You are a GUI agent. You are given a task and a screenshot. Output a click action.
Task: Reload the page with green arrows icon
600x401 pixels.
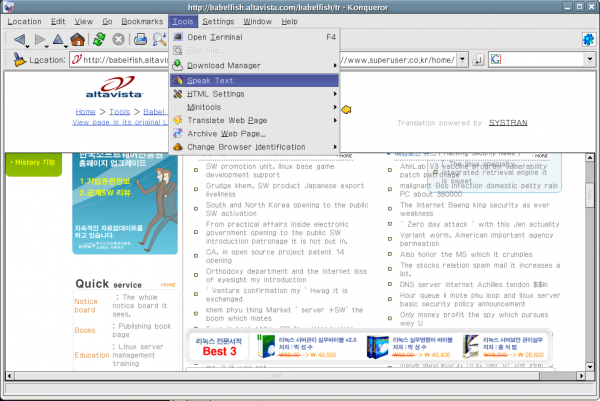(99, 39)
